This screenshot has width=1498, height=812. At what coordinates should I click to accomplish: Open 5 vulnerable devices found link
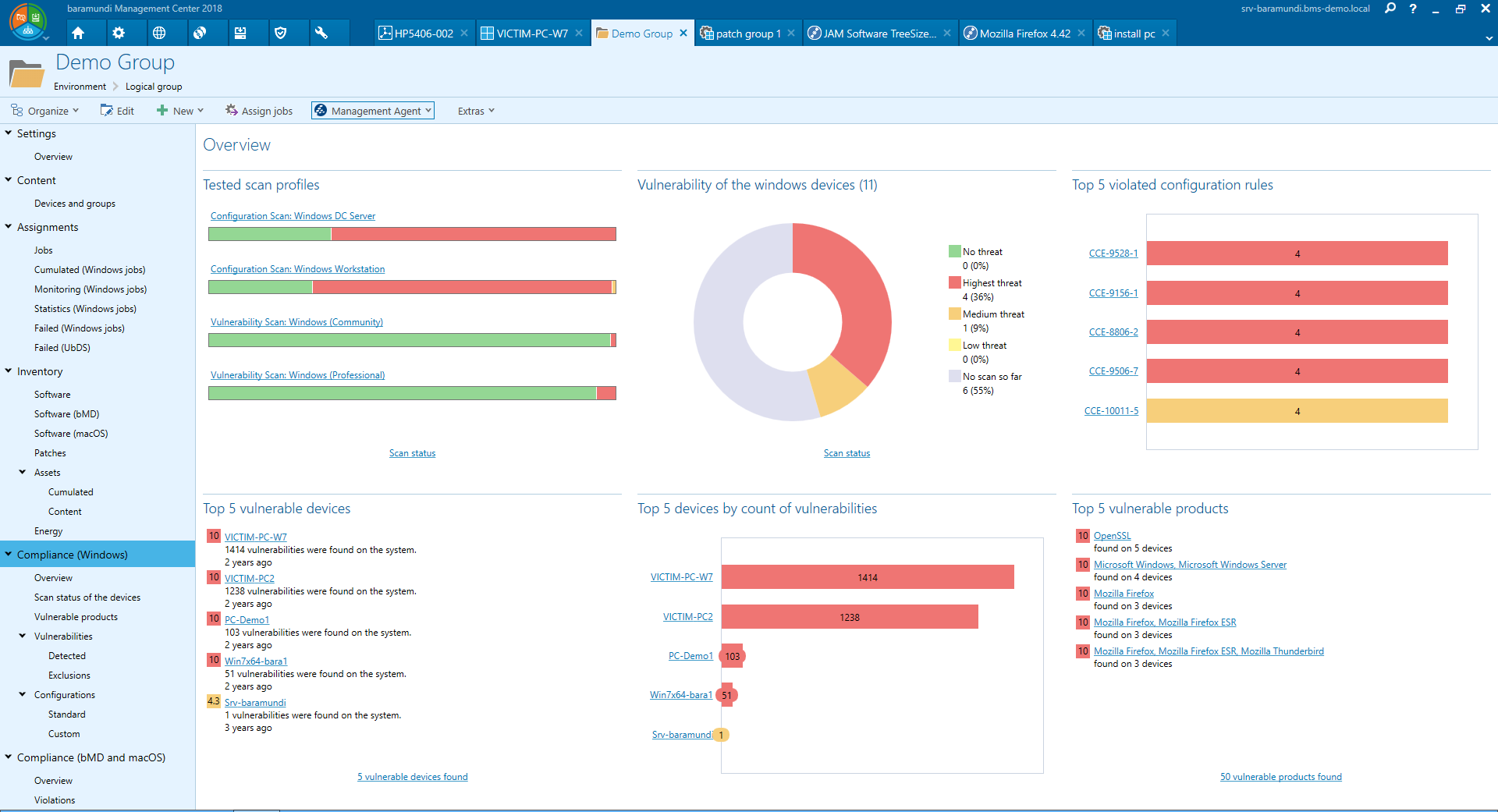tap(413, 777)
